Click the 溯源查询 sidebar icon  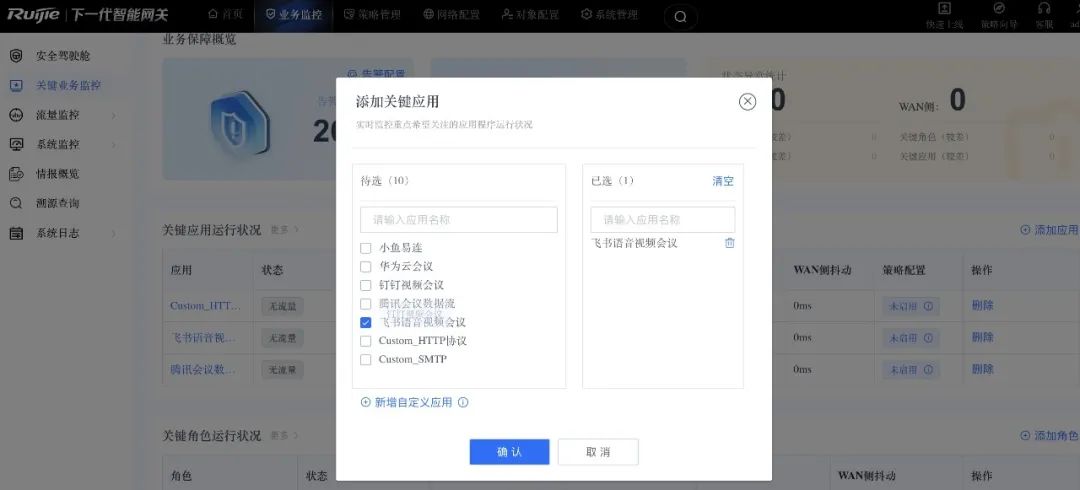tap(16, 203)
